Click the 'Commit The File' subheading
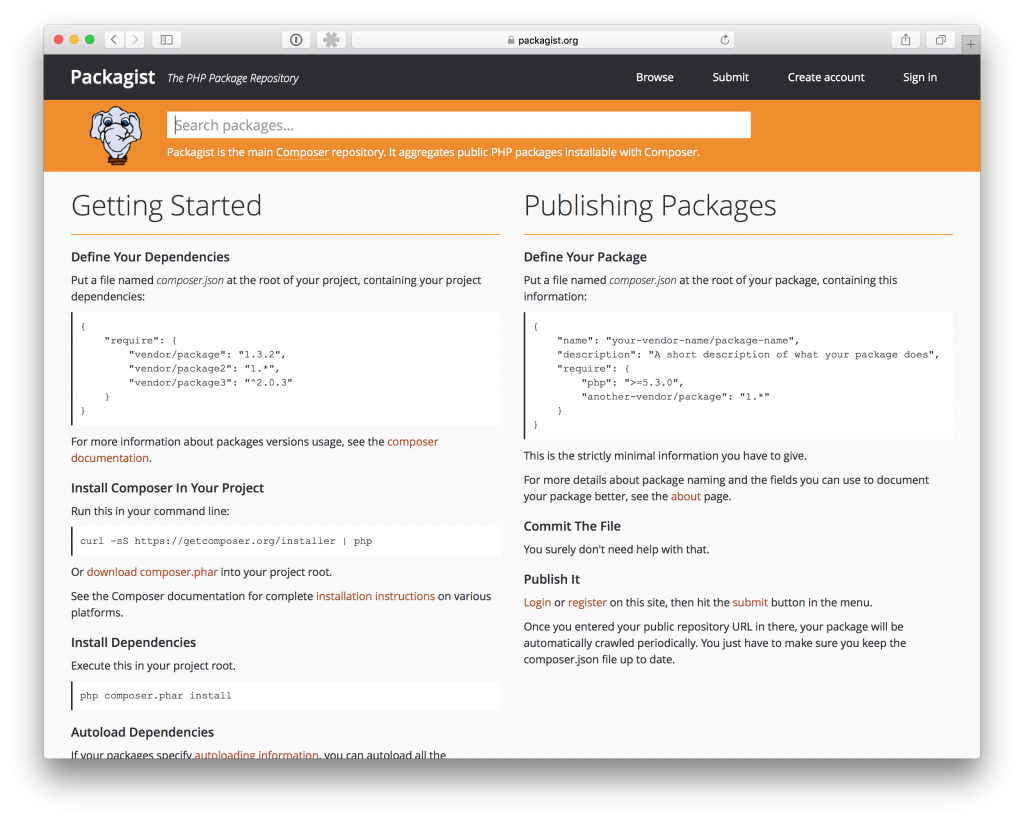 point(572,526)
